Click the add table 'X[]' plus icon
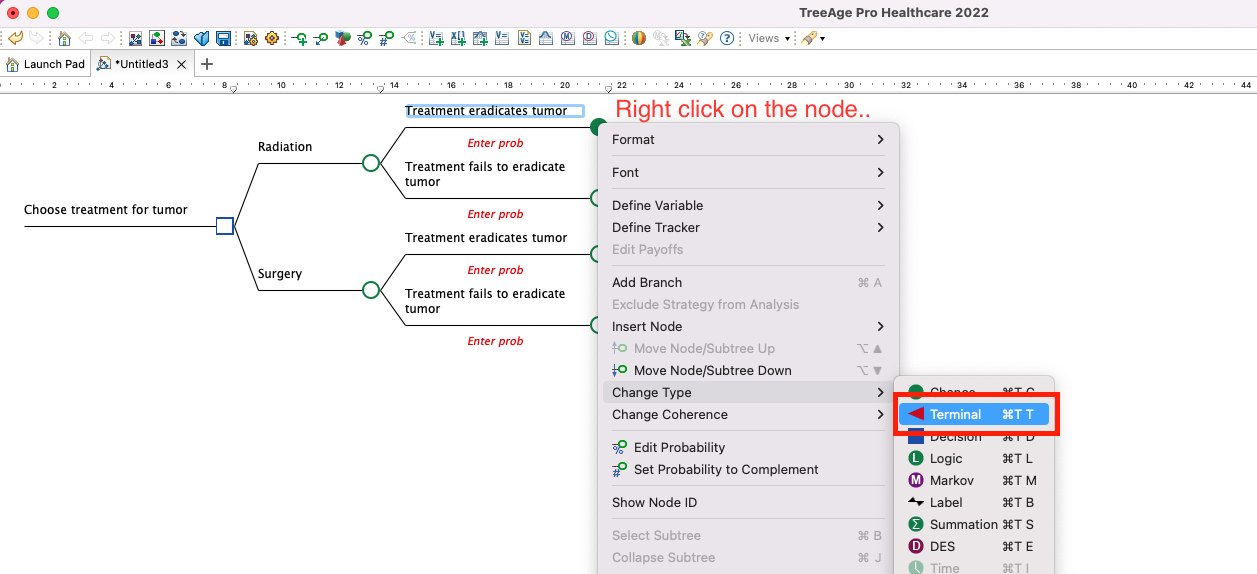This screenshot has width=1257, height=574. (458, 39)
